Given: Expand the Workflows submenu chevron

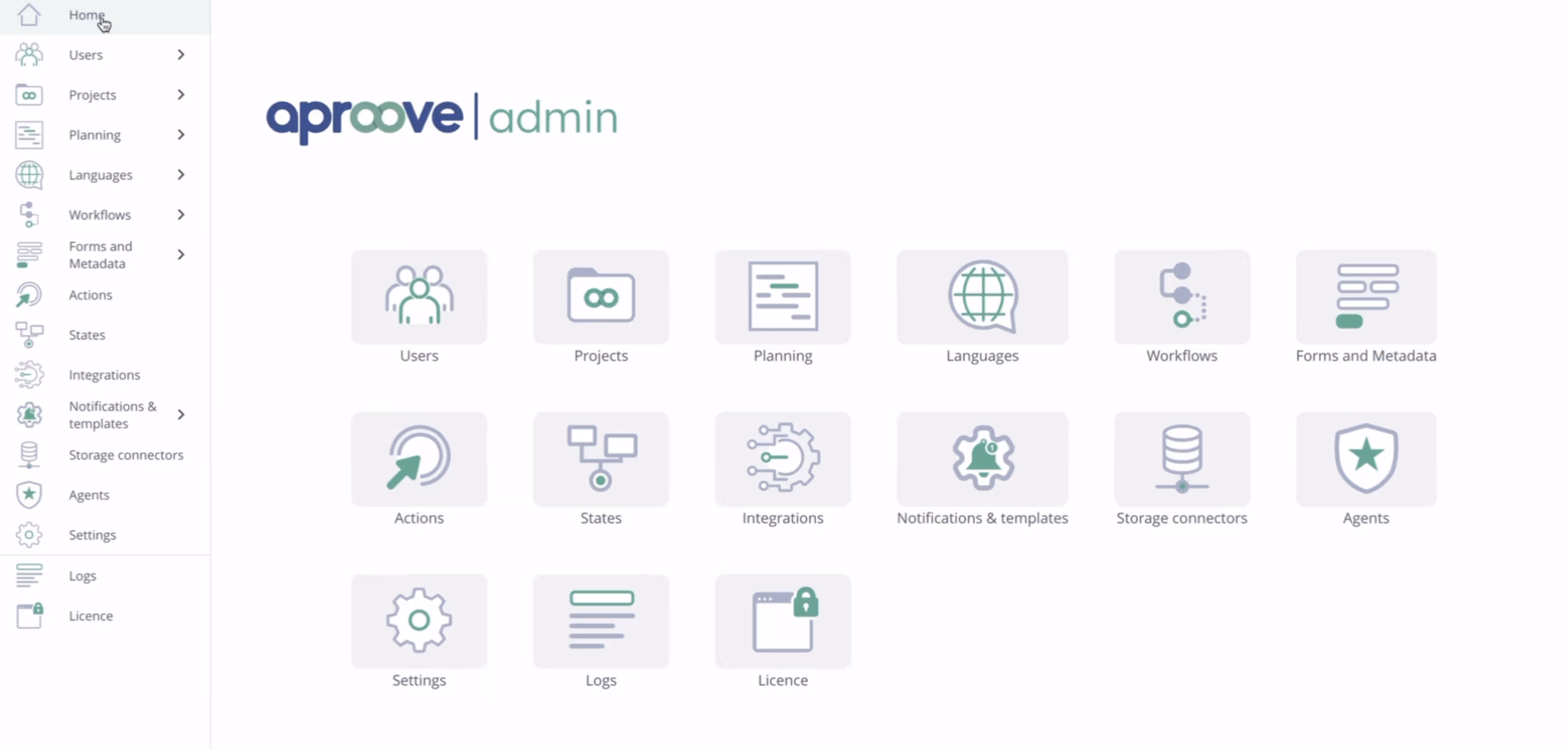Looking at the screenshot, I should tap(181, 215).
